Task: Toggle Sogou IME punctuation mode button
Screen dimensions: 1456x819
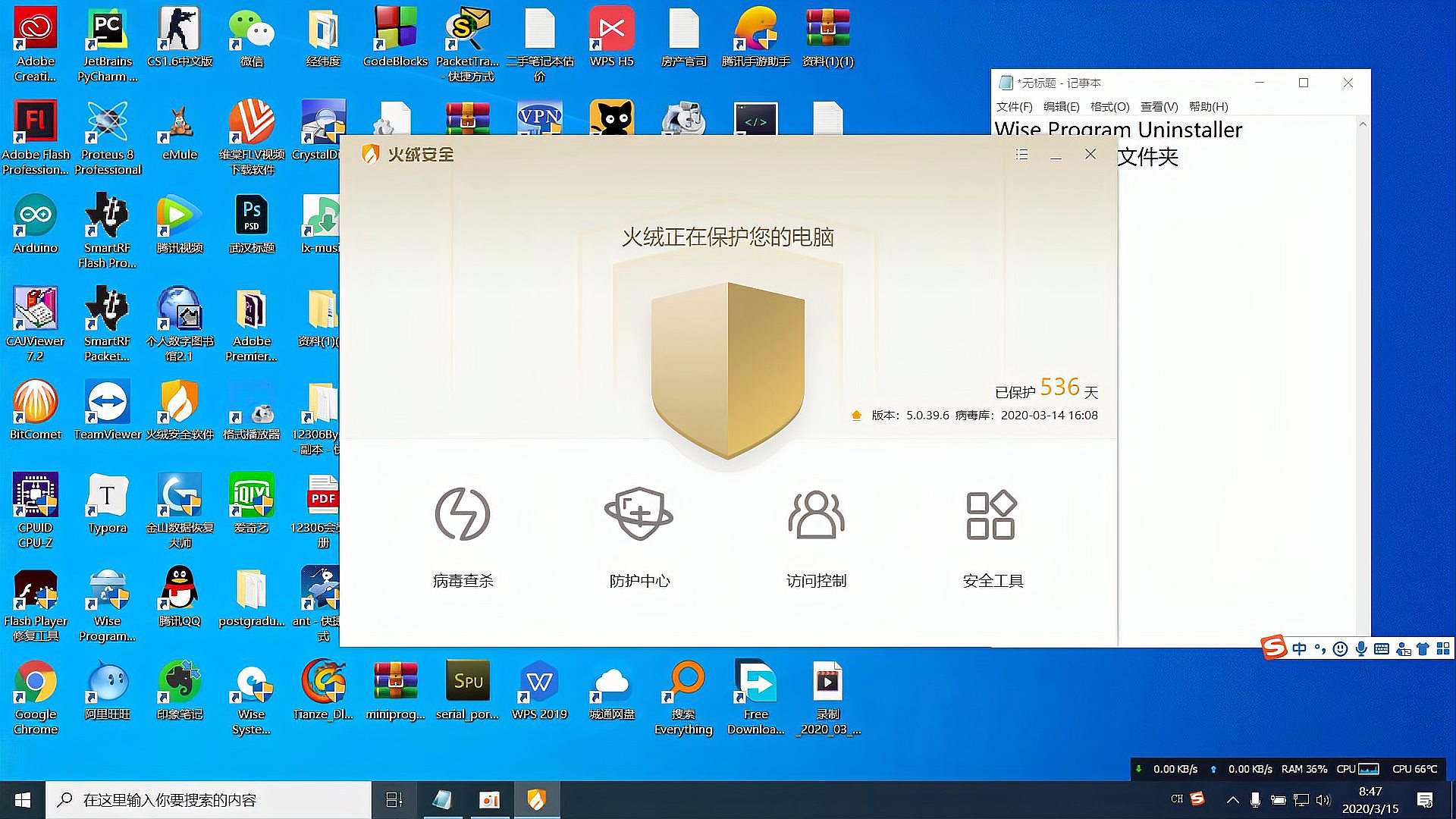Action: click(1320, 649)
